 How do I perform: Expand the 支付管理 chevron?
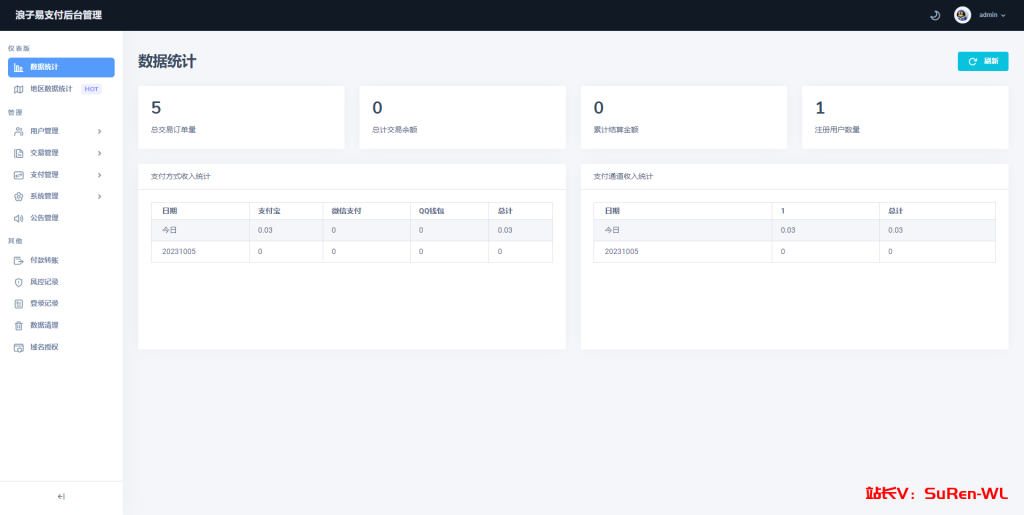pos(99,175)
